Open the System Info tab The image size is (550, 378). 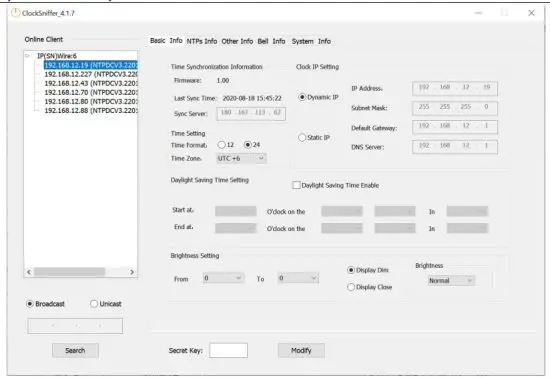tap(311, 41)
